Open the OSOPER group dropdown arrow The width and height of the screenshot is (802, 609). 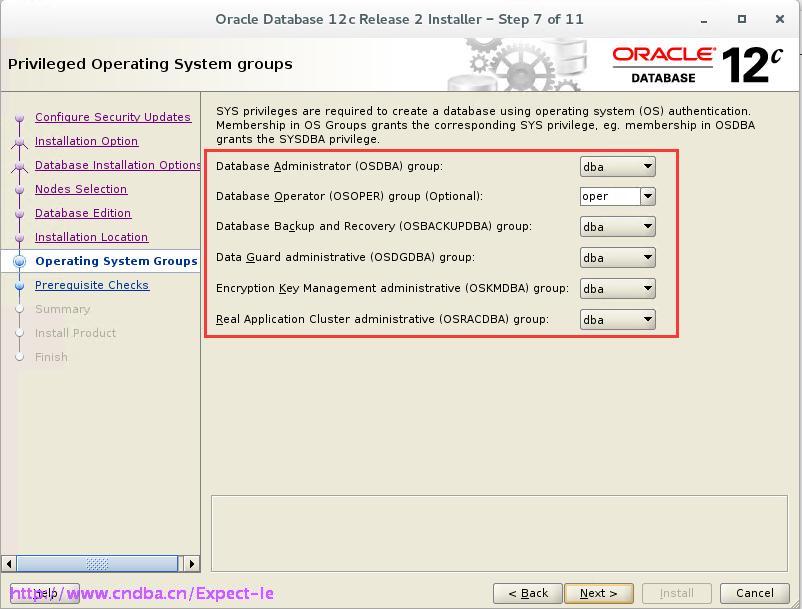648,196
